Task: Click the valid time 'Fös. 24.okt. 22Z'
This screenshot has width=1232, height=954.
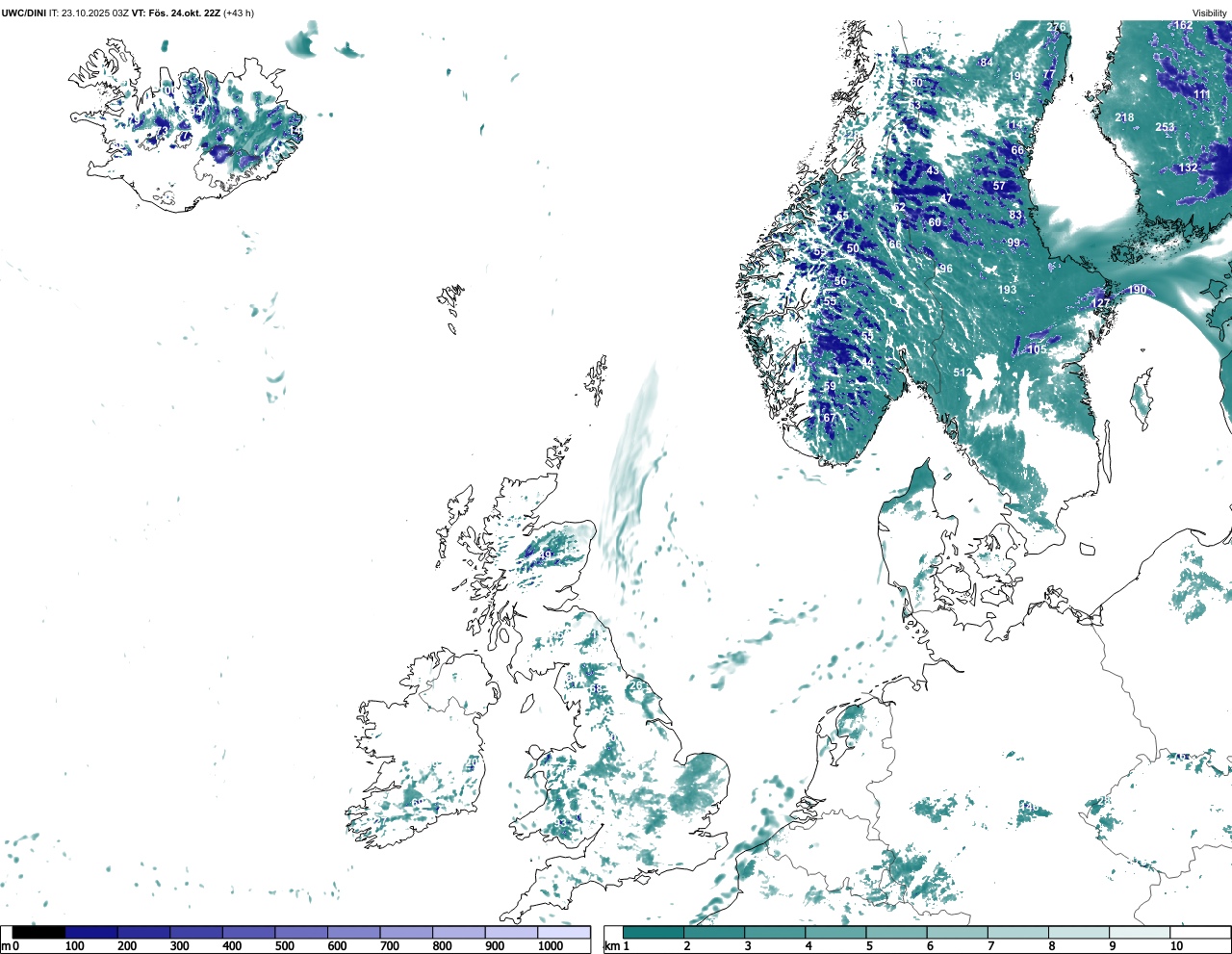Action: [184, 13]
